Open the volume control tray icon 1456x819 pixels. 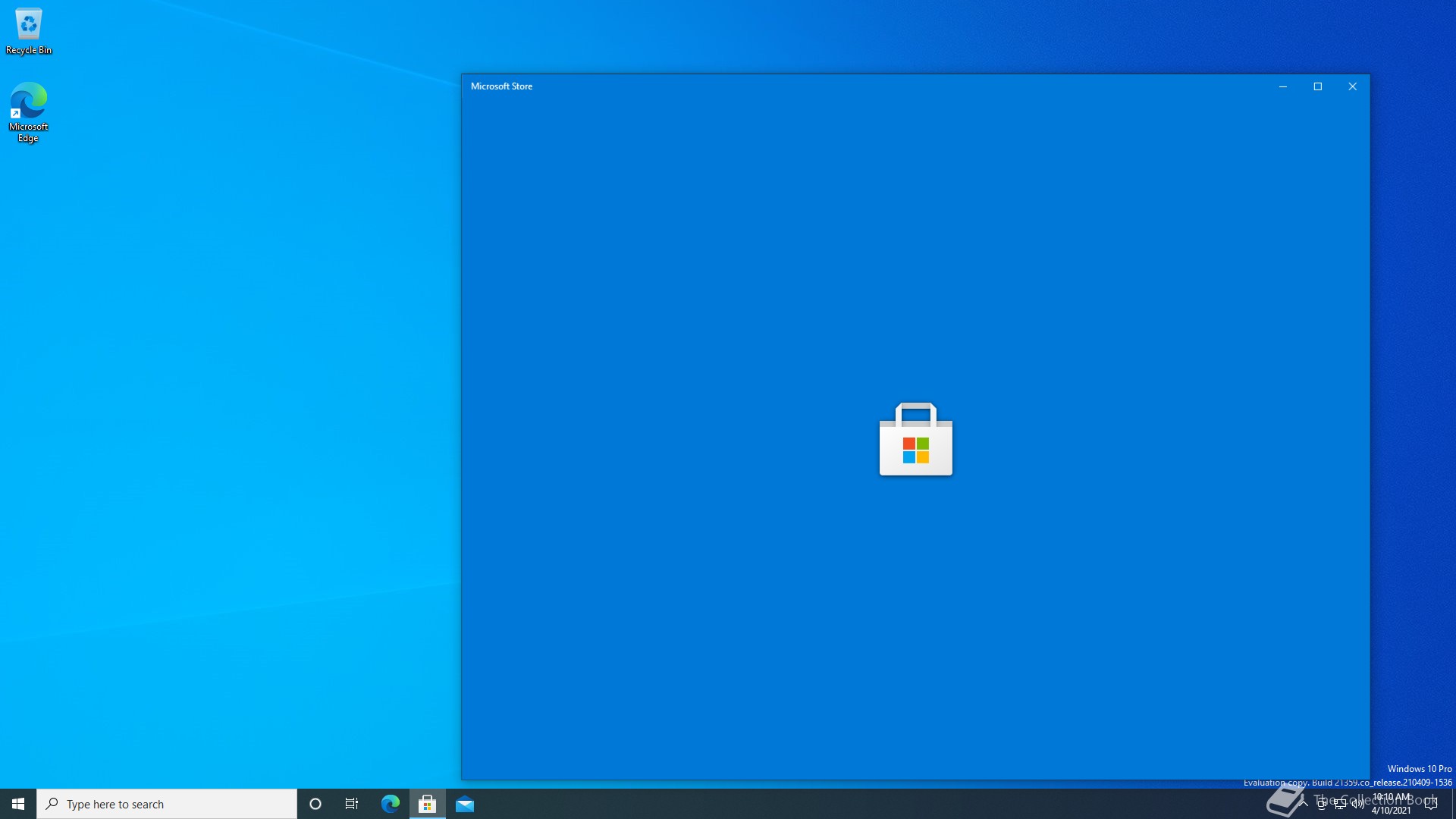[x=1357, y=804]
